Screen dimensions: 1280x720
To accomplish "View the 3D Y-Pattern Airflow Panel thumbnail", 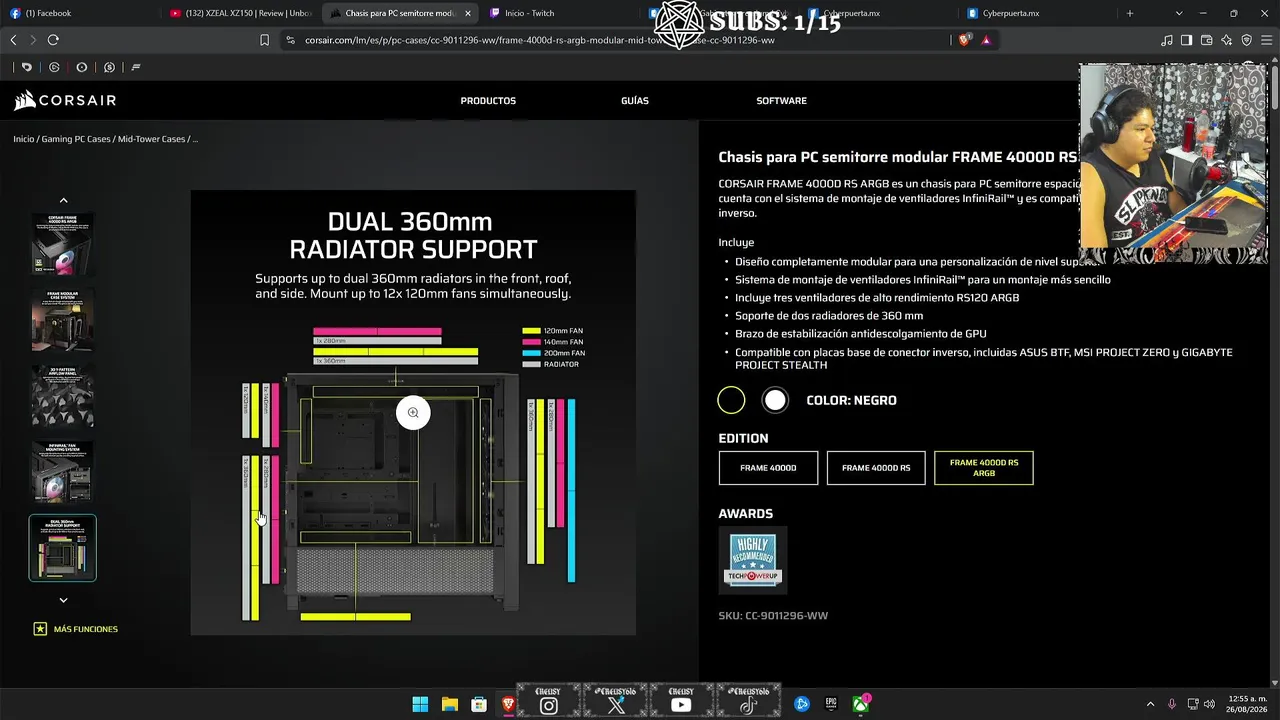I will [x=63, y=396].
